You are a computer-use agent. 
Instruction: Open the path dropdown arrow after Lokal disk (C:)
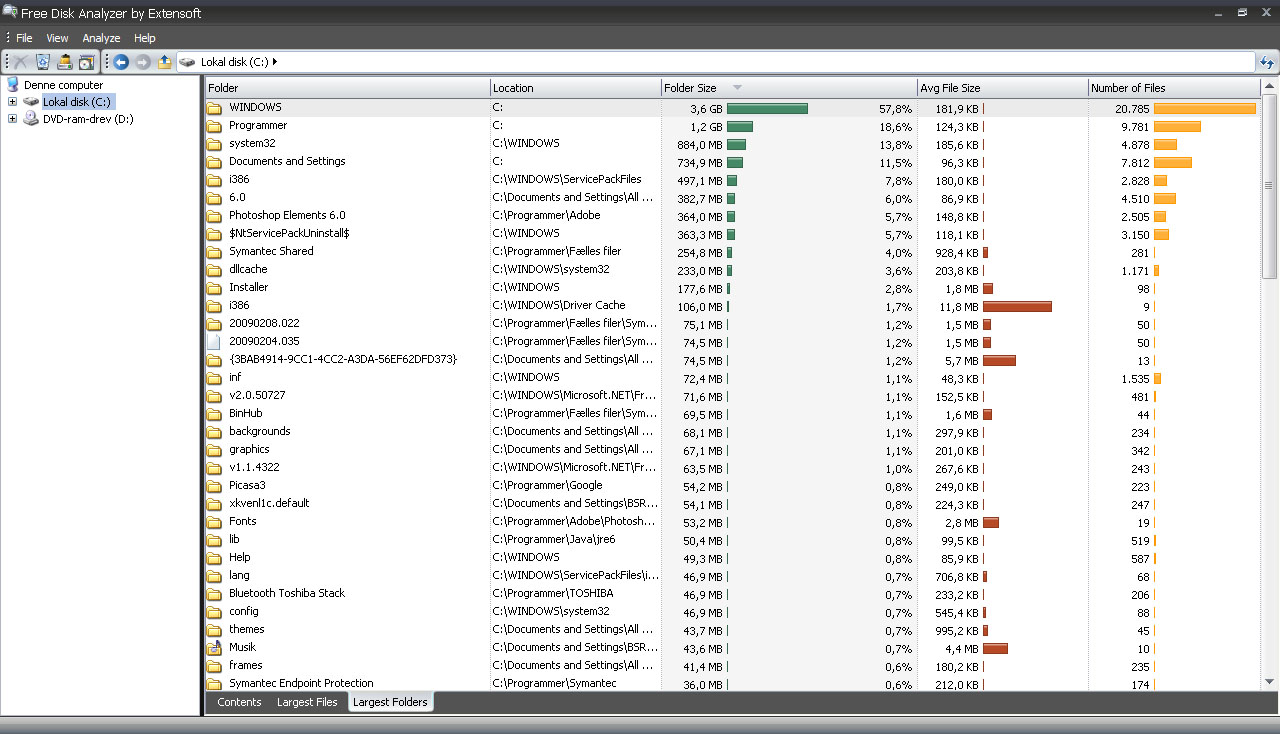[275, 62]
